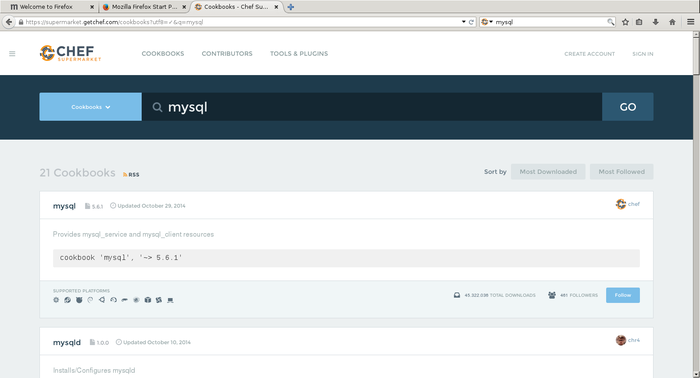Image resolution: width=700 pixels, height=378 pixels.
Task: Click the file version icon next to 5.6.1
Action: tap(88, 206)
